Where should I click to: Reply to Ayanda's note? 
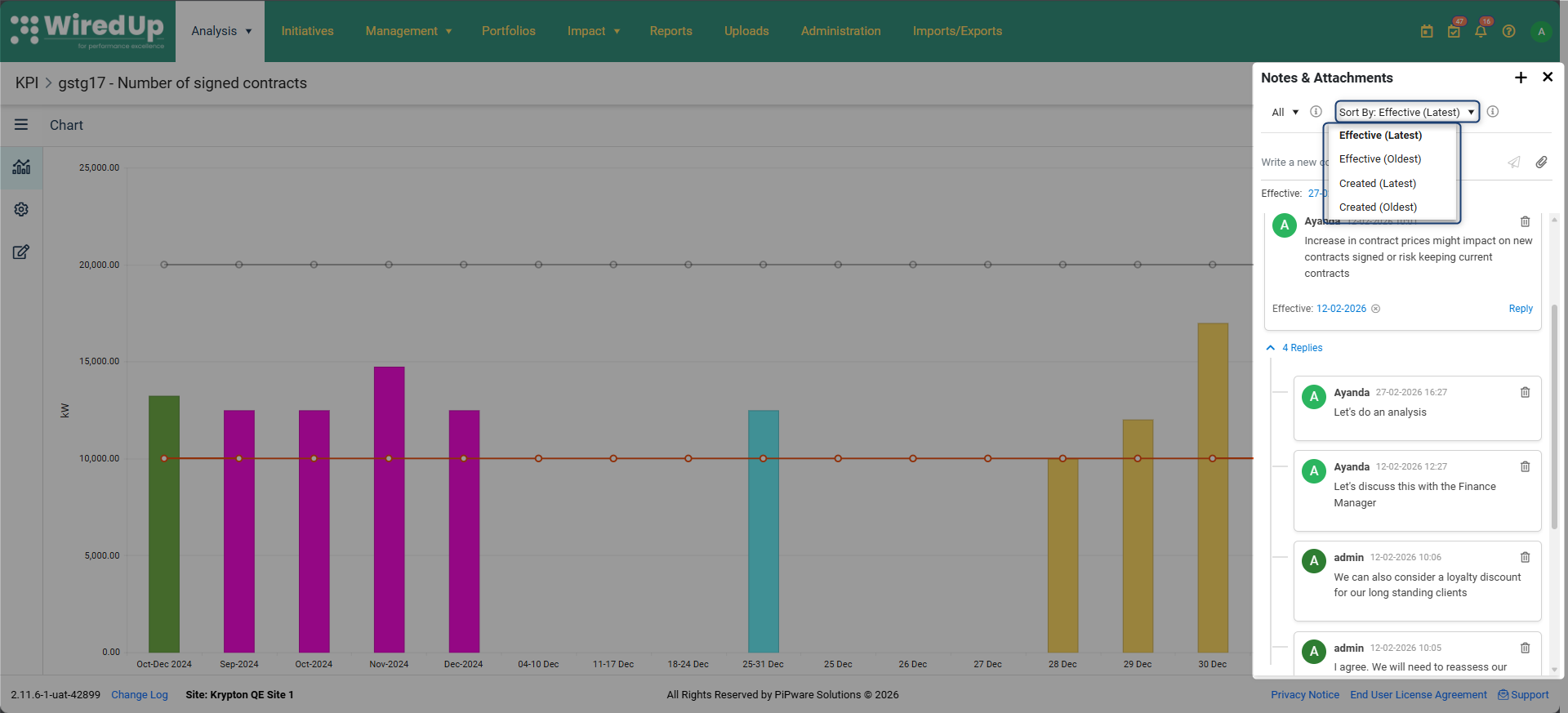1521,309
